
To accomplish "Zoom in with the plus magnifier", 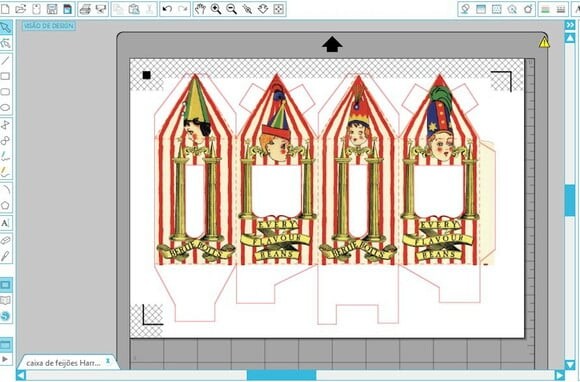I will (216, 9).
